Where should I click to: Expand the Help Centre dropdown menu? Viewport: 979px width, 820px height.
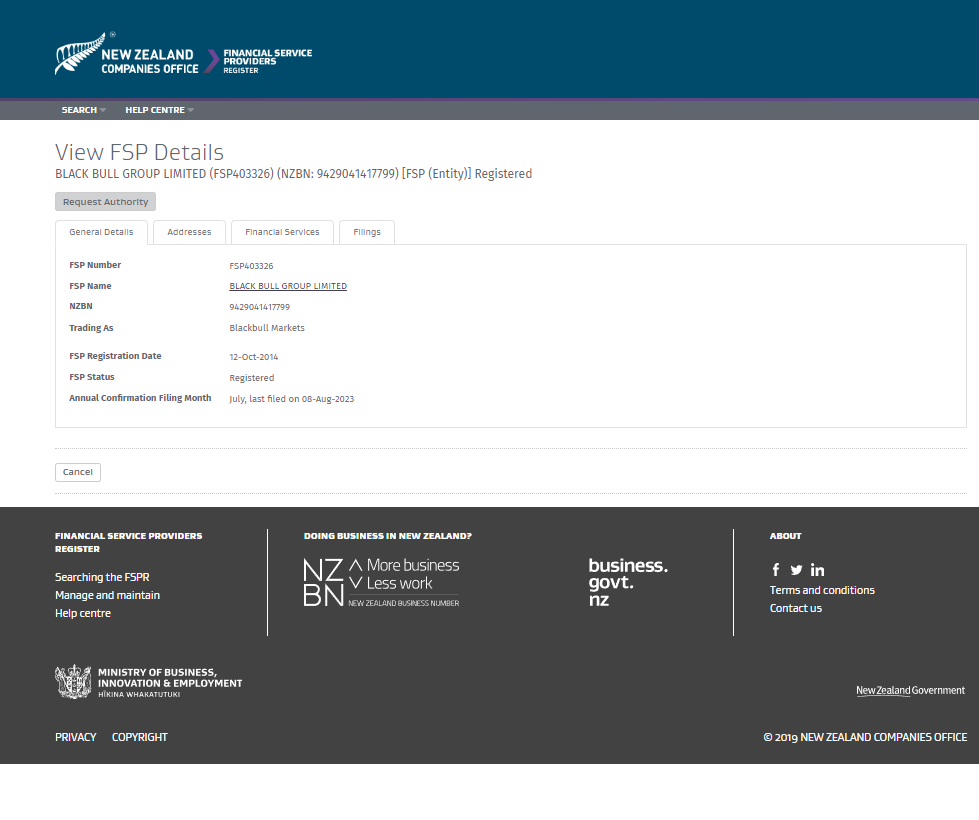(159, 110)
